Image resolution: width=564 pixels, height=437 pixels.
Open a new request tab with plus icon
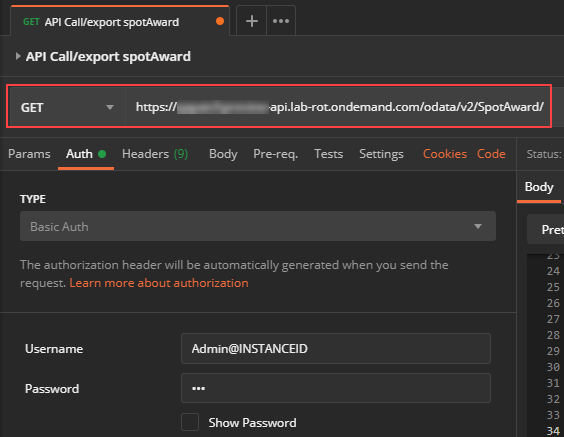(251, 21)
